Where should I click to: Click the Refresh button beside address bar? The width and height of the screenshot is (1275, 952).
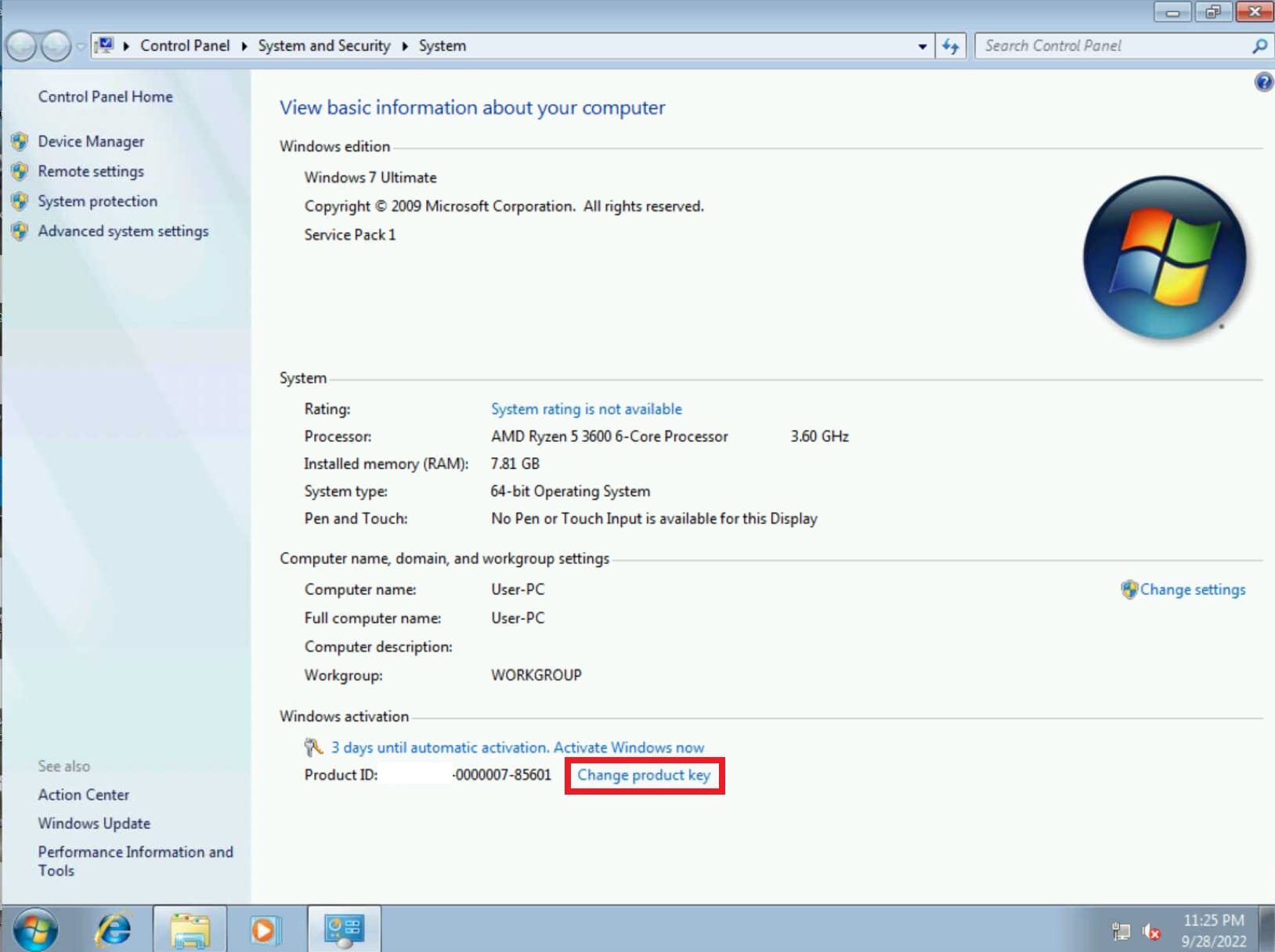click(951, 46)
